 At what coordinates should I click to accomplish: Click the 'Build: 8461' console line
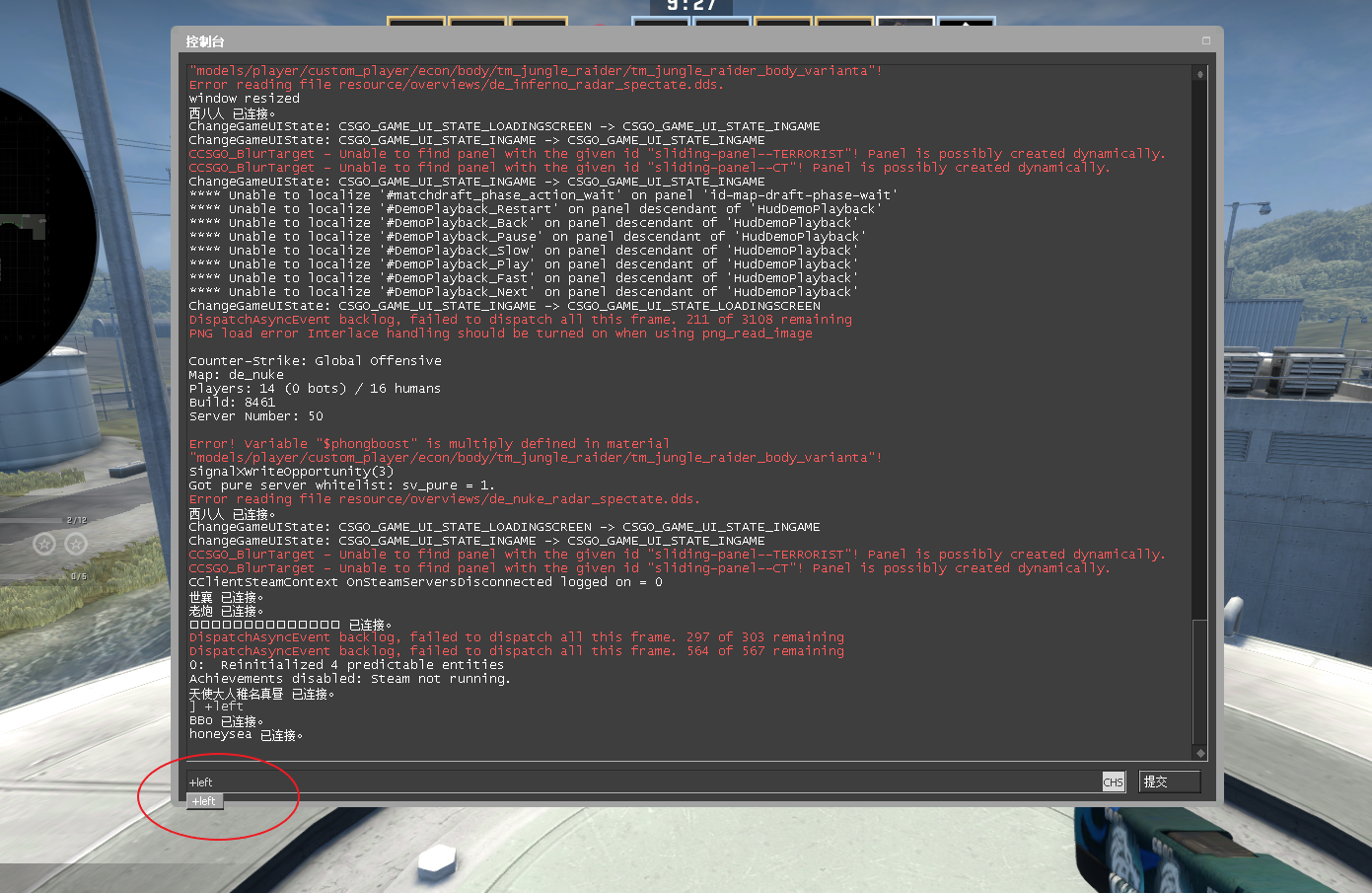pos(233,403)
